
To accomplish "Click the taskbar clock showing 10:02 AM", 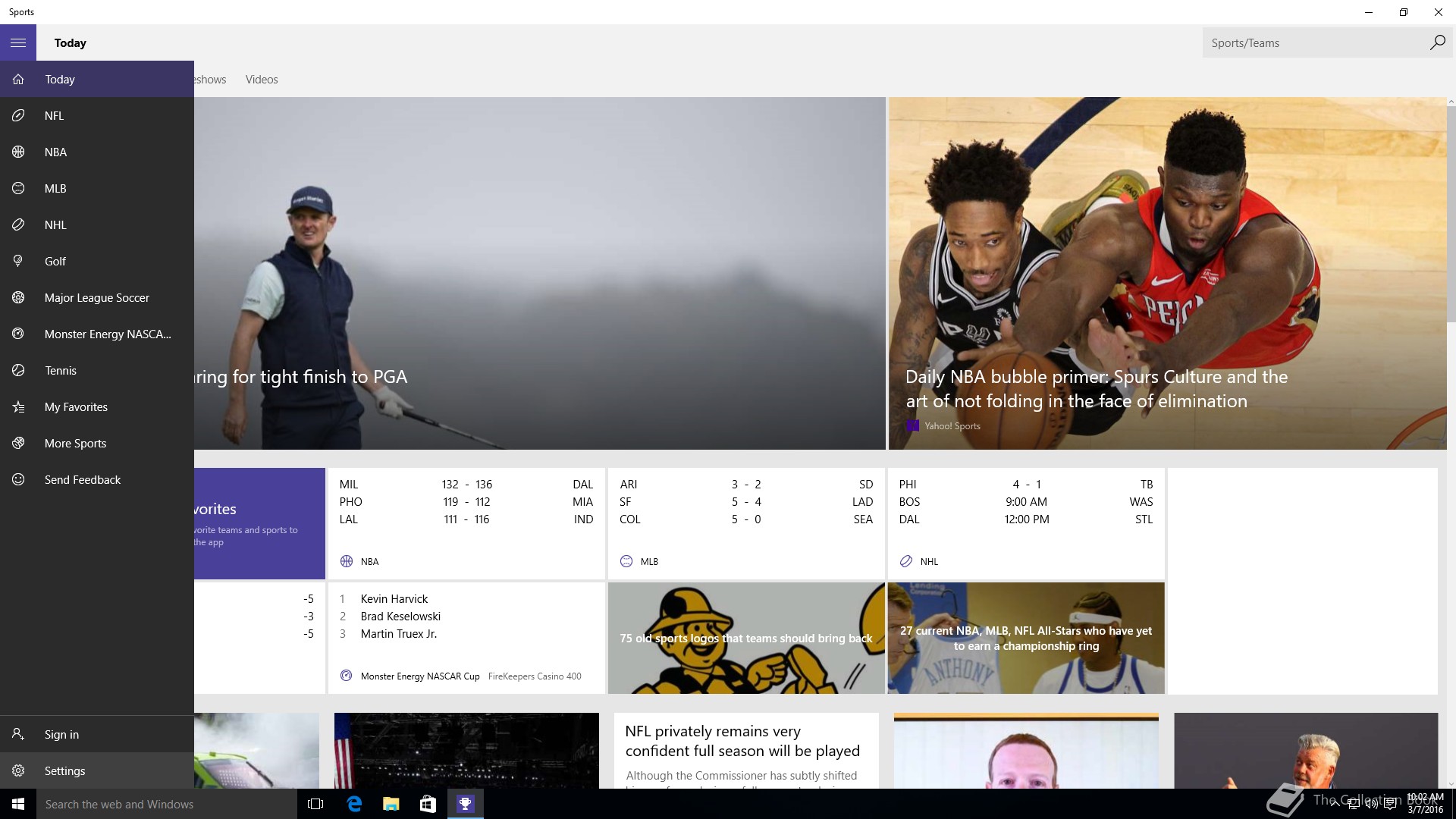I will coord(1425,804).
